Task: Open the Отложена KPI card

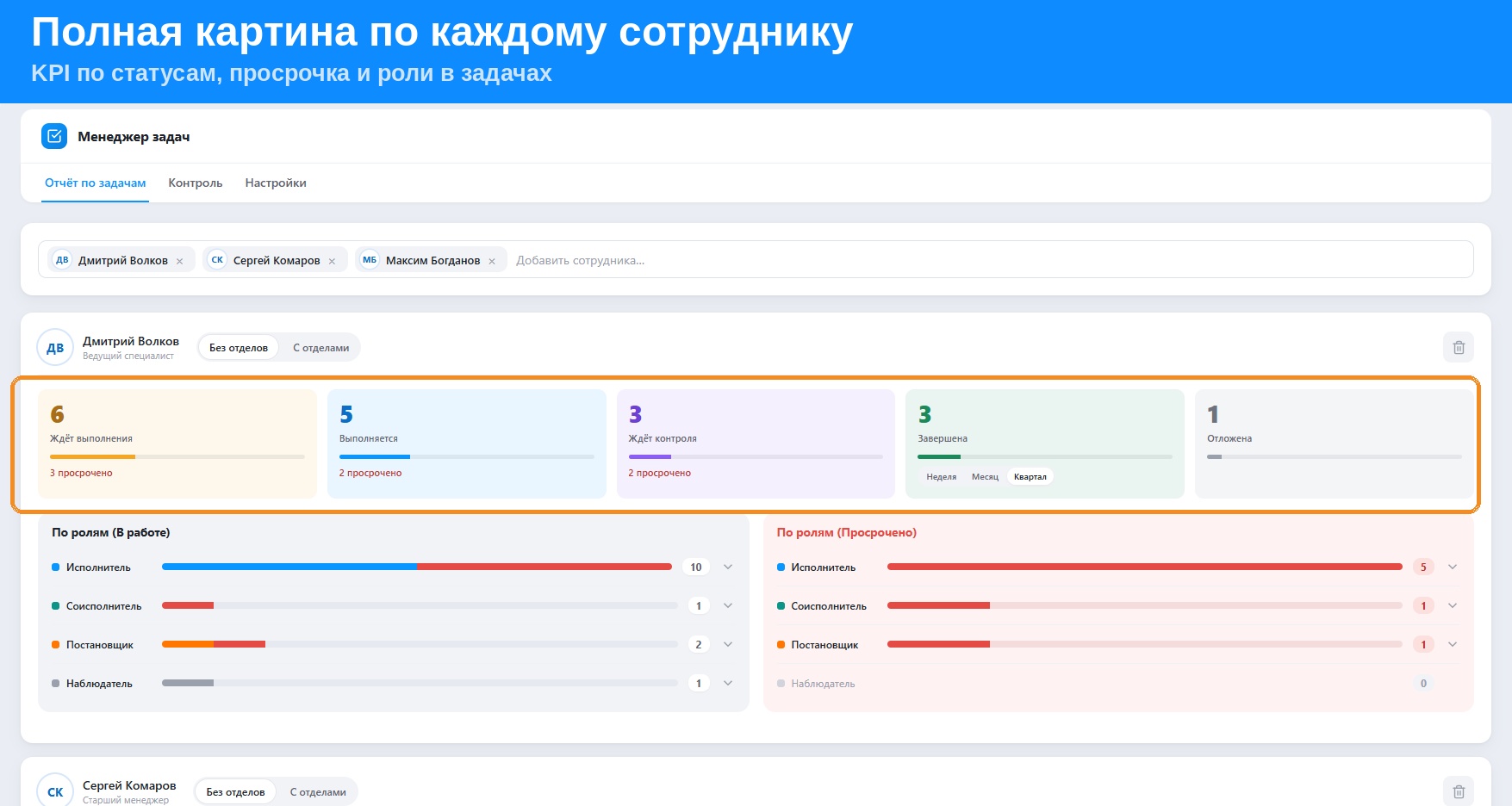Action: pyautogui.click(x=1335, y=443)
